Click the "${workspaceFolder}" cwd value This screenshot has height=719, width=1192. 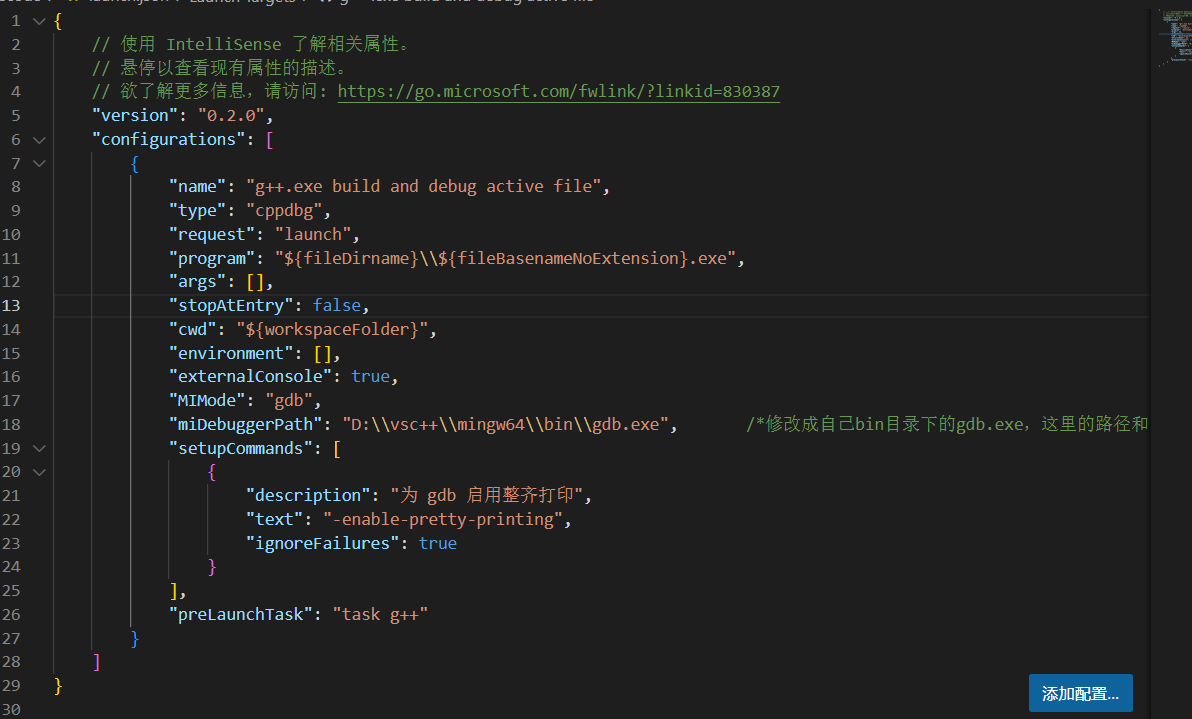coord(332,330)
